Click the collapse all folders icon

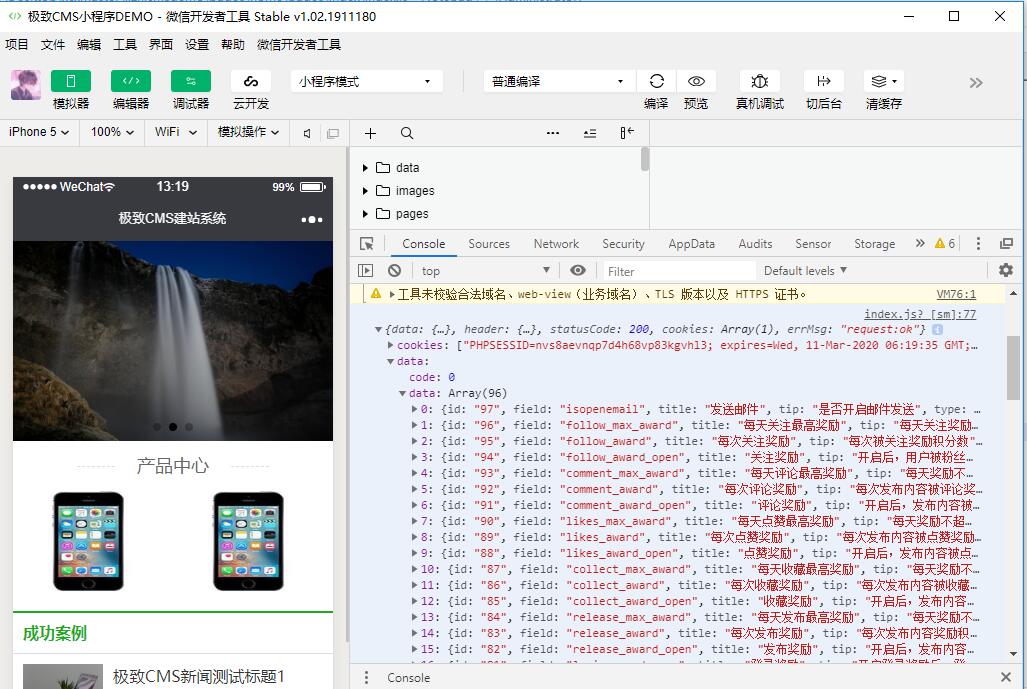point(590,134)
